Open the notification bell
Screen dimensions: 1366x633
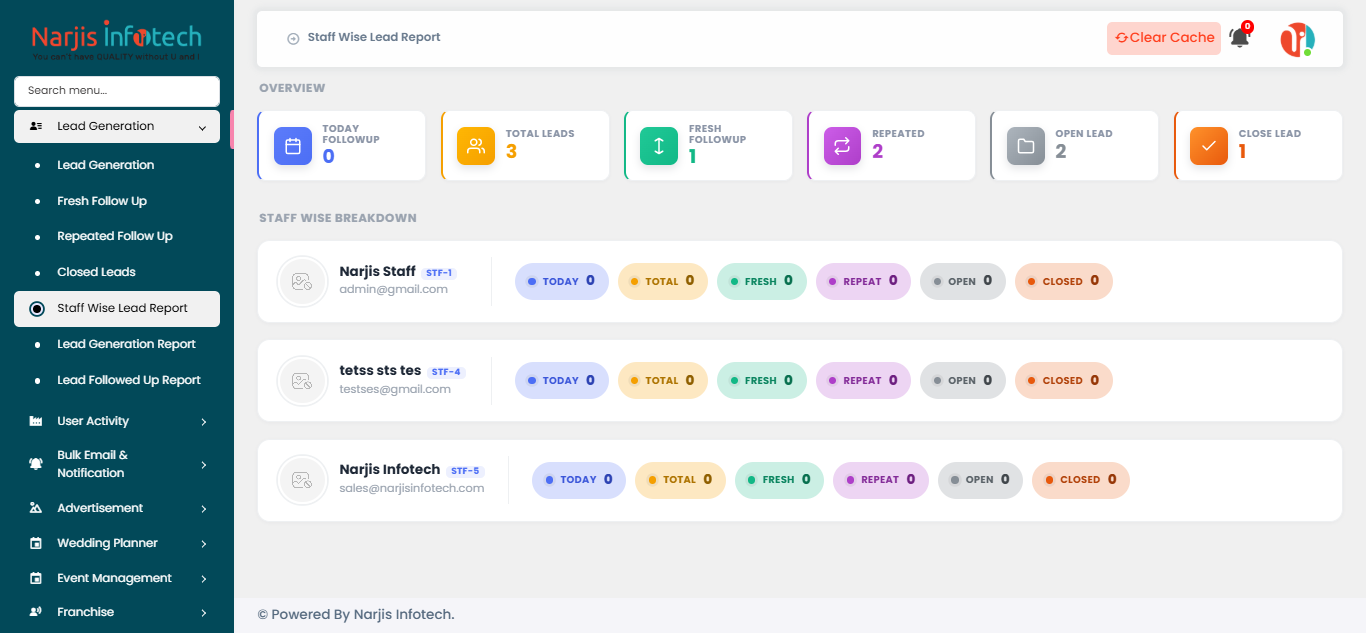pyautogui.click(x=1240, y=37)
